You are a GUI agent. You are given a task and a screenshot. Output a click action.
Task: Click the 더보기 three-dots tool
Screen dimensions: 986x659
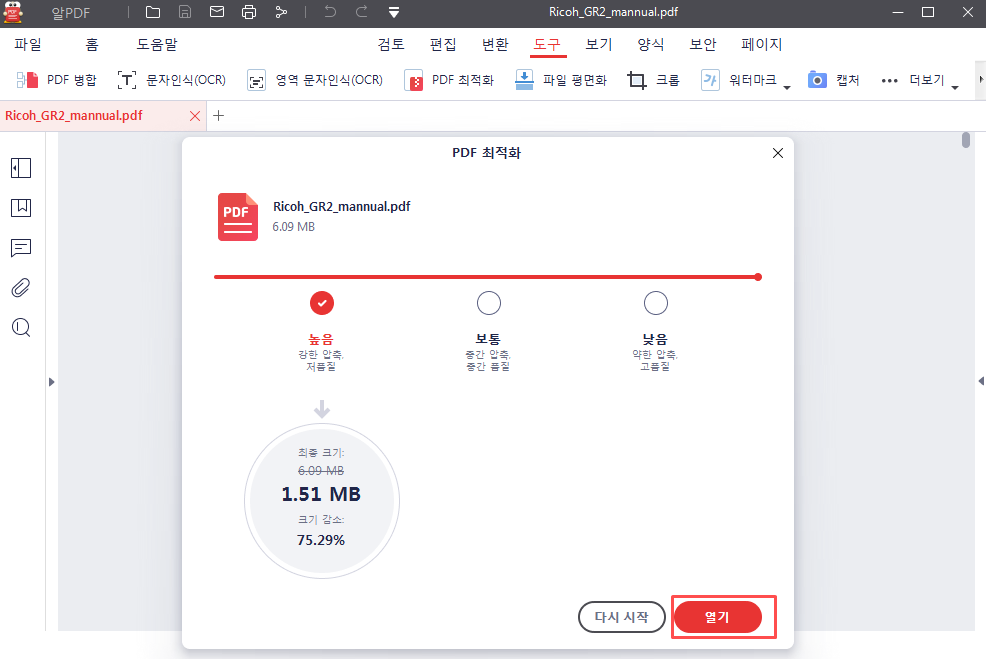point(913,80)
